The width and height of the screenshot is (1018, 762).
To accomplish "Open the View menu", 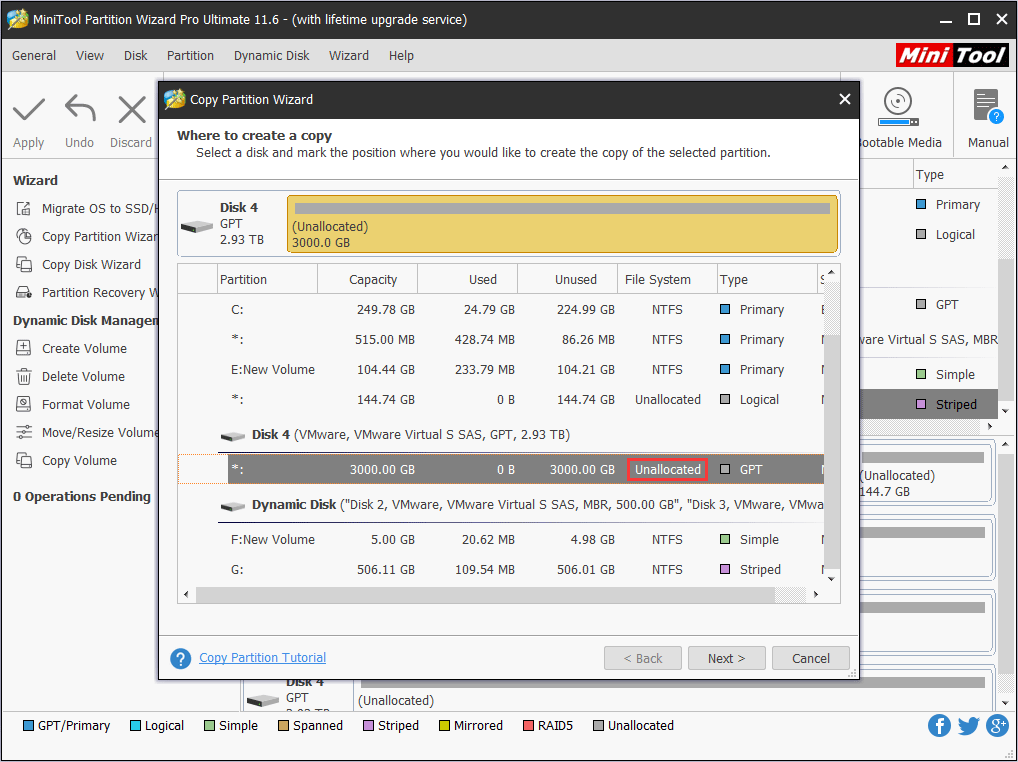I will click(90, 56).
